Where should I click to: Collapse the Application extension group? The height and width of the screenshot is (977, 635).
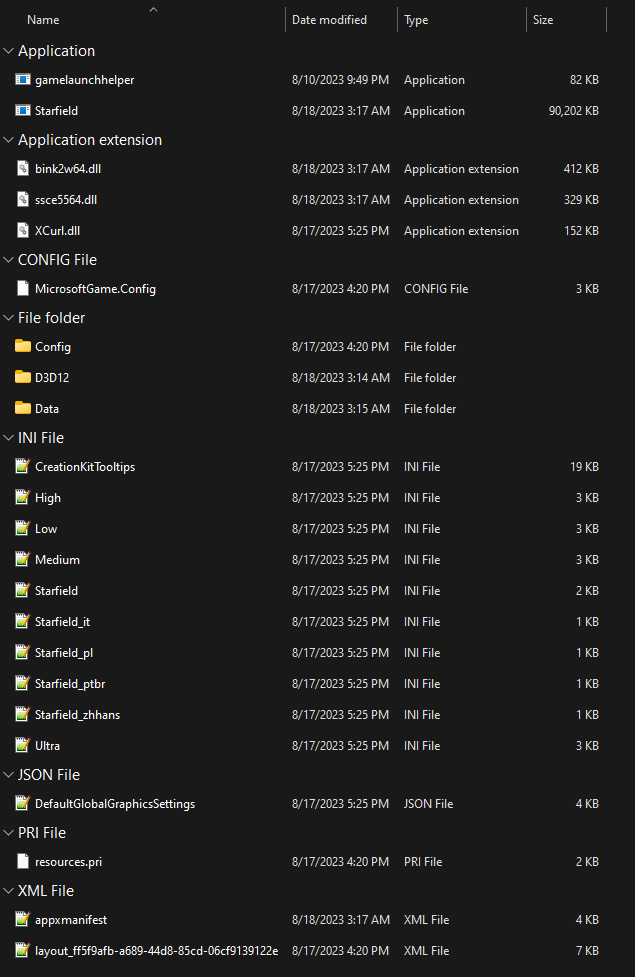pyautogui.click(x=9, y=140)
